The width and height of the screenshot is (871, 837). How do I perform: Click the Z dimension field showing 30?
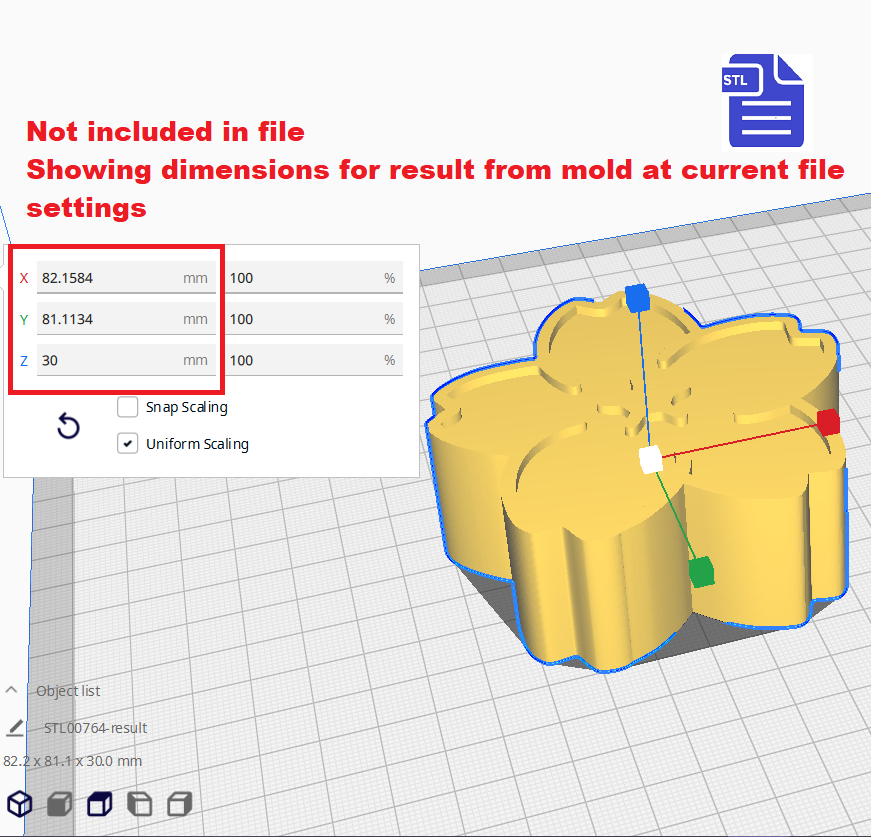tap(108, 360)
